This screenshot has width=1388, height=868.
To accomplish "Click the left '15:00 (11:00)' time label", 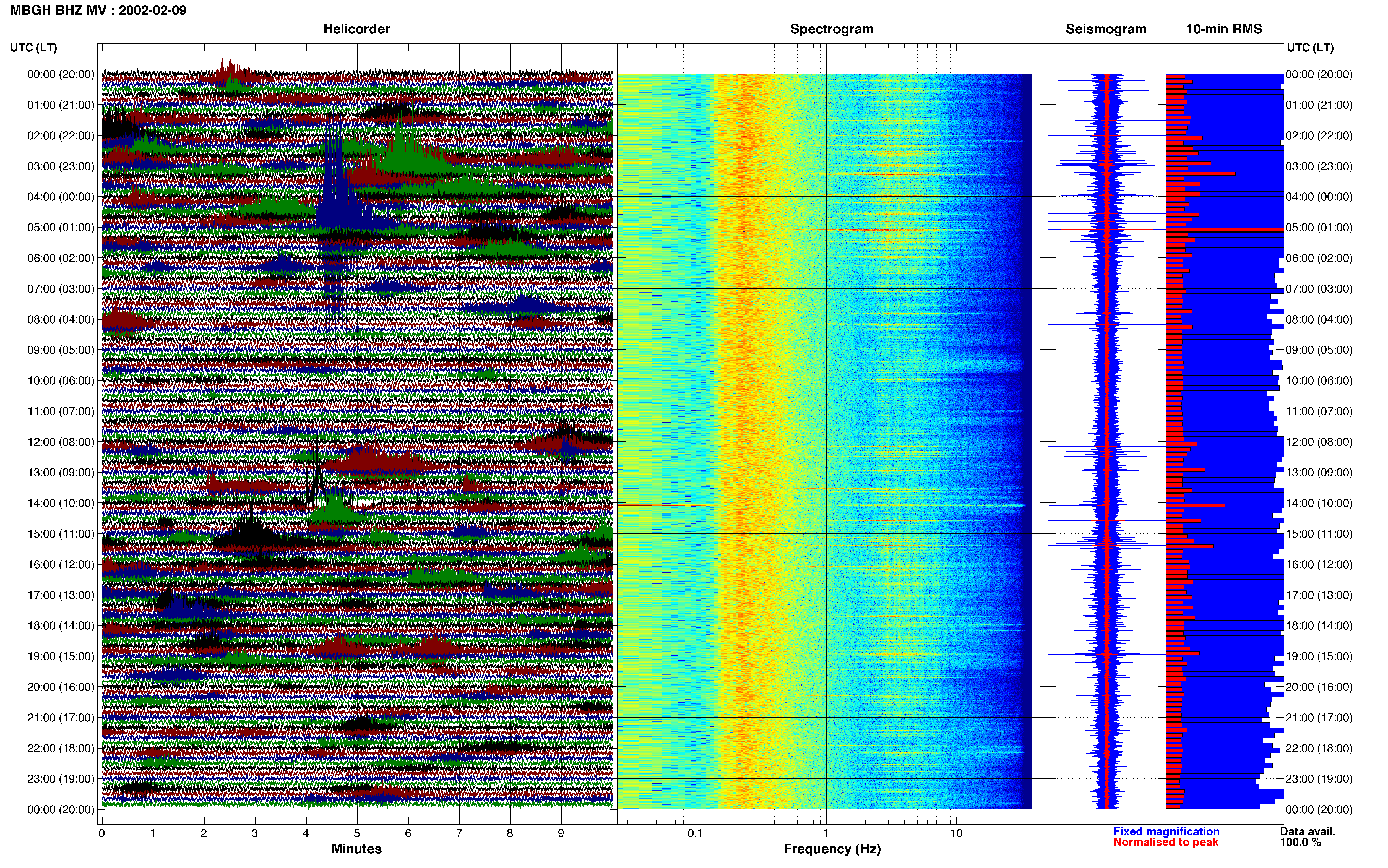I will (x=61, y=533).
